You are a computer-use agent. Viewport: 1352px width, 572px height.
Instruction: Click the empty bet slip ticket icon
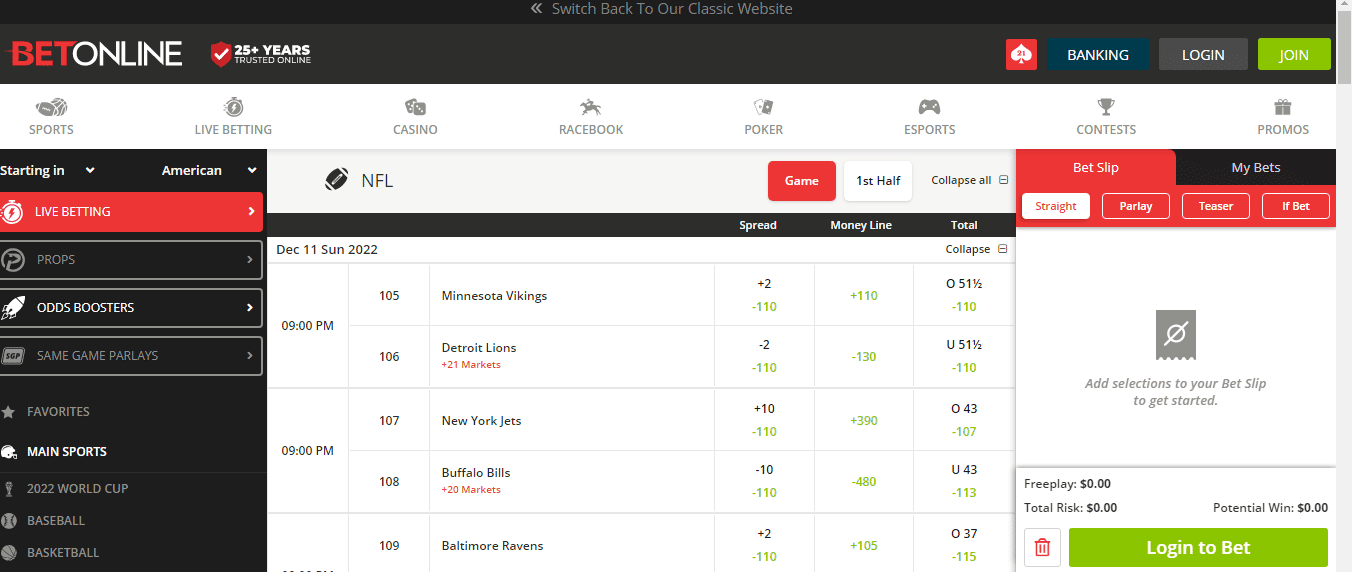pos(1175,335)
